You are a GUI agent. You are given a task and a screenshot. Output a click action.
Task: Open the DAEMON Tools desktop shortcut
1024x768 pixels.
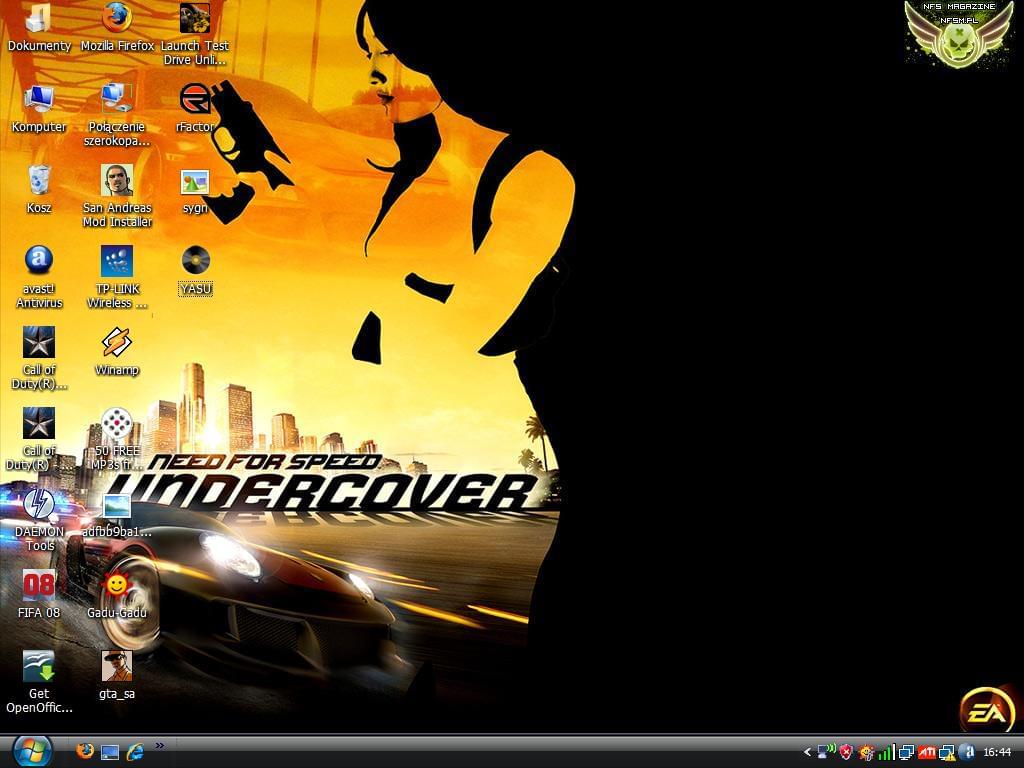39,505
